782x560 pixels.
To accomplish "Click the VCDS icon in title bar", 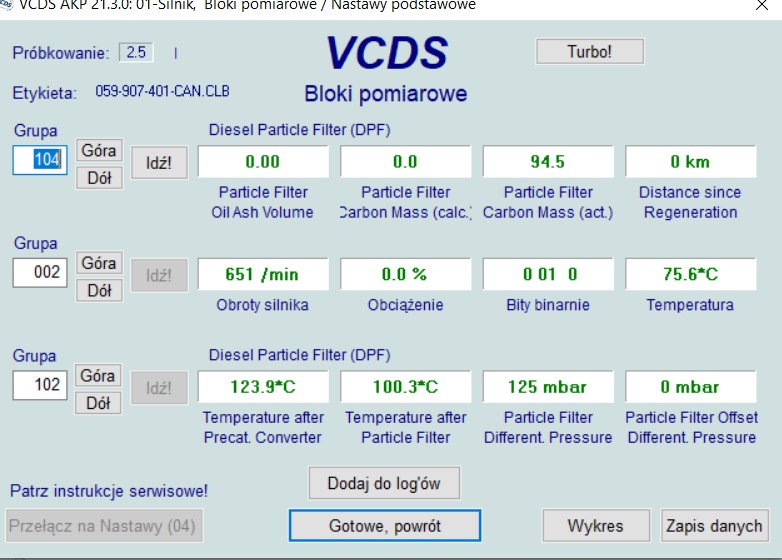I will [x=5, y=4].
